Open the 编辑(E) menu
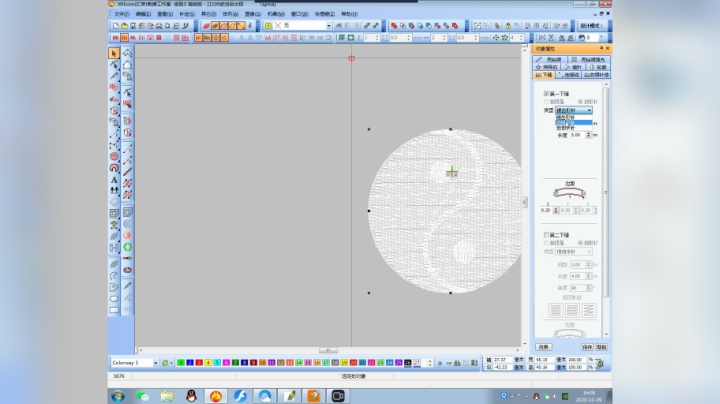This screenshot has height=404, width=720. (143, 14)
